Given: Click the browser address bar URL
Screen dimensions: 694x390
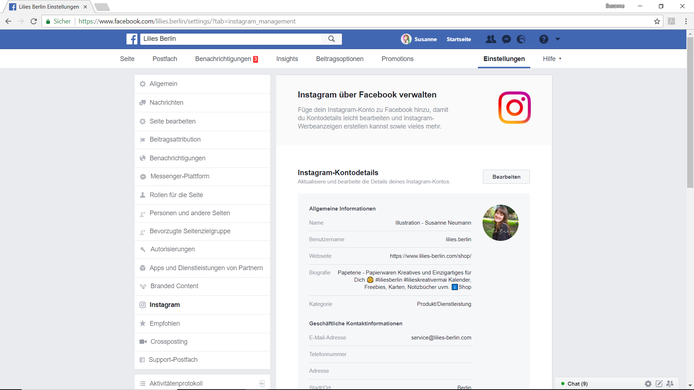Looking at the screenshot, I should (187, 21).
